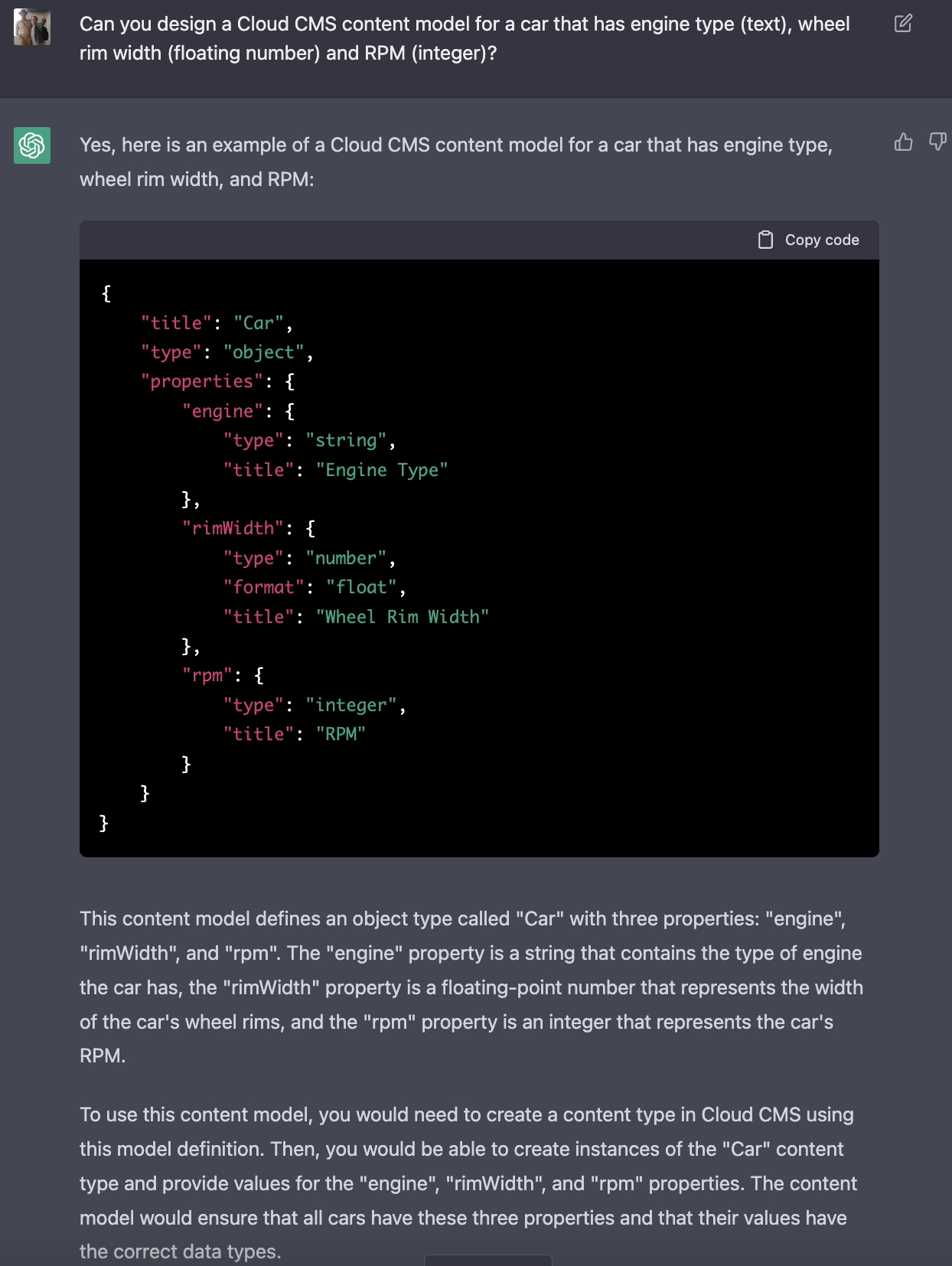Click the "properties" key in code
This screenshot has height=1266, width=952.
pyautogui.click(x=202, y=381)
